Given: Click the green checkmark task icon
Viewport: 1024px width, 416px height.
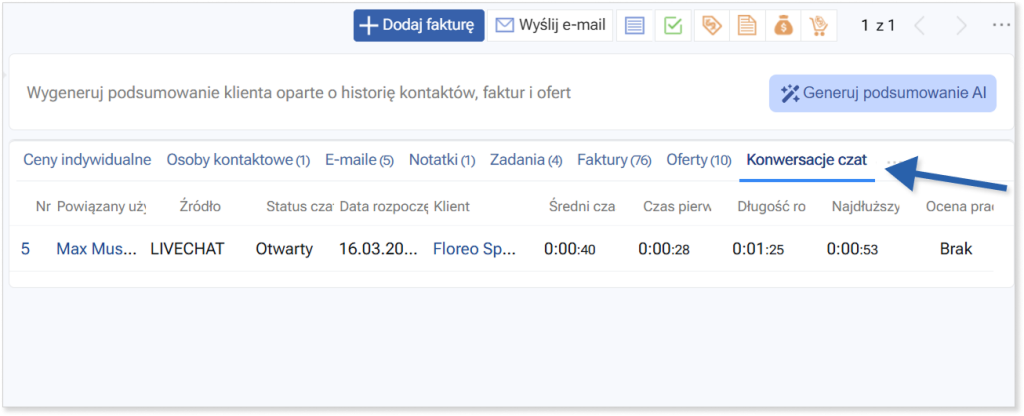Looking at the screenshot, I should pos(673,26).
